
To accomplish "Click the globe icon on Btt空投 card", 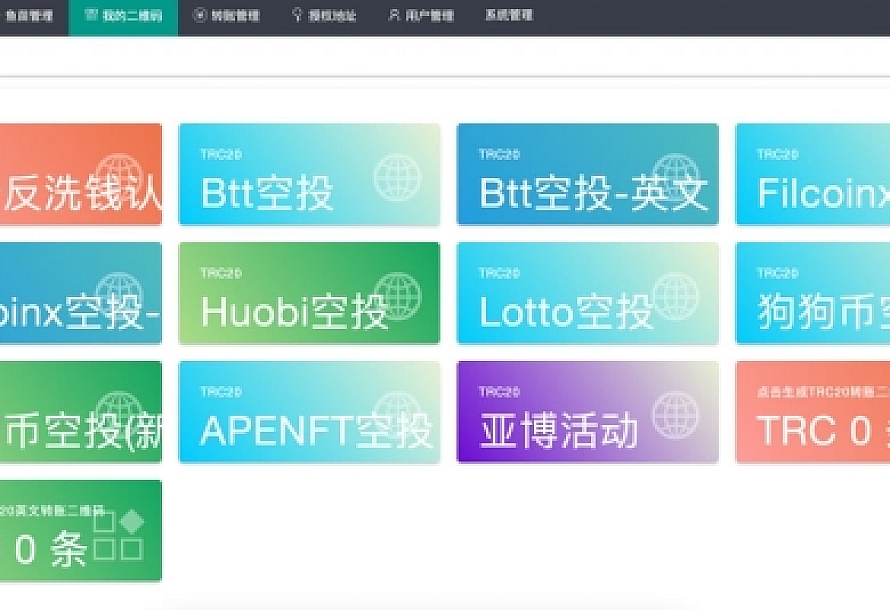I will [397, 177].
